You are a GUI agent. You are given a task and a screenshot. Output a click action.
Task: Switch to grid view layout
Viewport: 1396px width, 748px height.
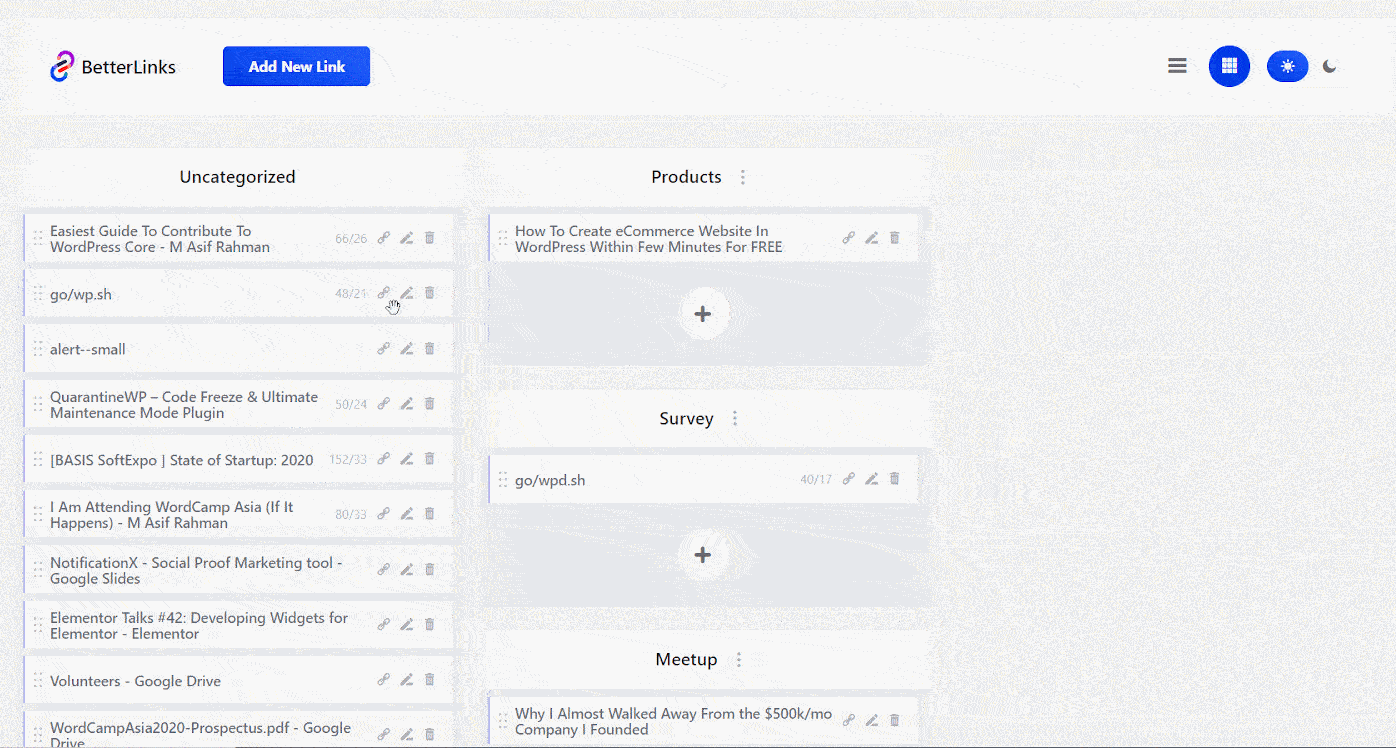point(1229,66)
